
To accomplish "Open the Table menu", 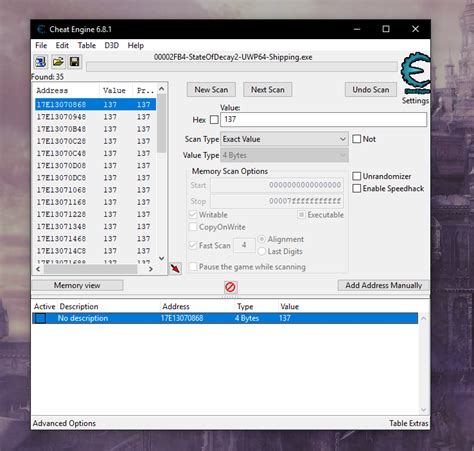I will [x=87, y=45].
